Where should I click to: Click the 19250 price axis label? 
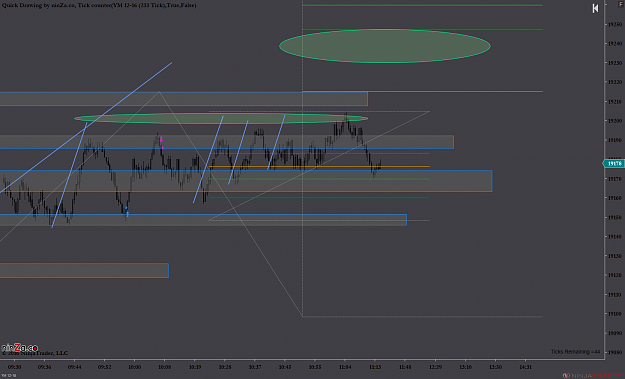615,24
